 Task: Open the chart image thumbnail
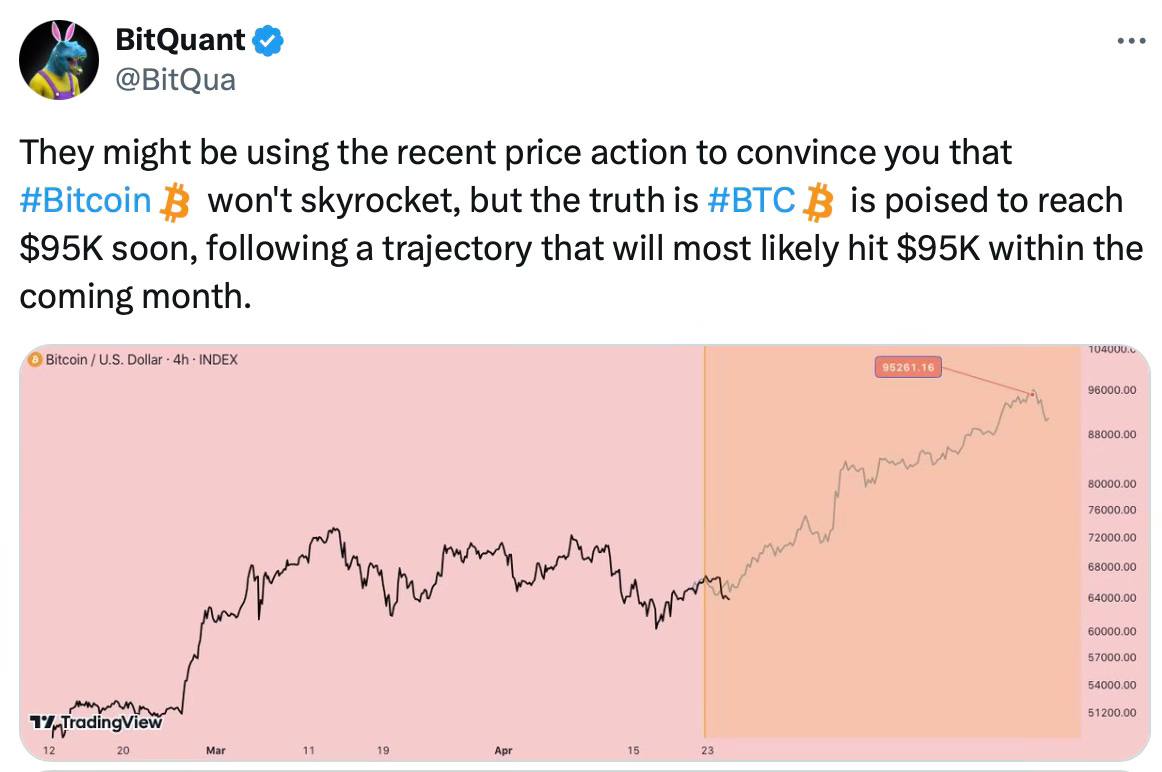pos(585,553)
